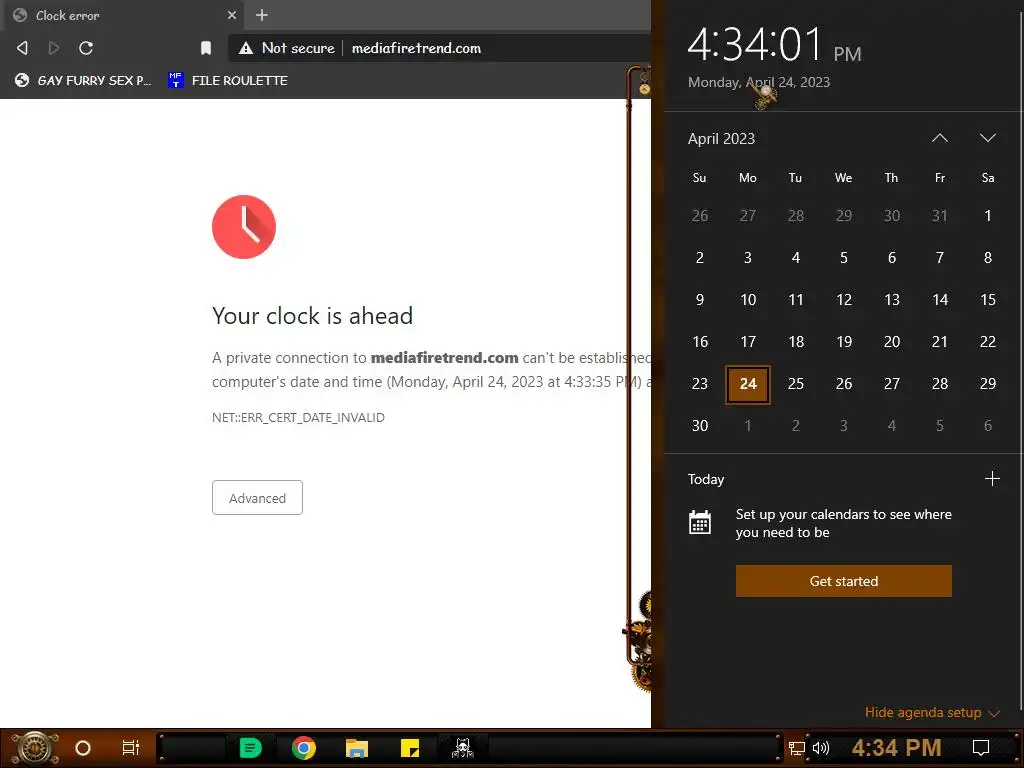Click the Monday, April 24, 2023 date text
The width and height of the screenshot is (1024, 768).
tap(759, 82)
